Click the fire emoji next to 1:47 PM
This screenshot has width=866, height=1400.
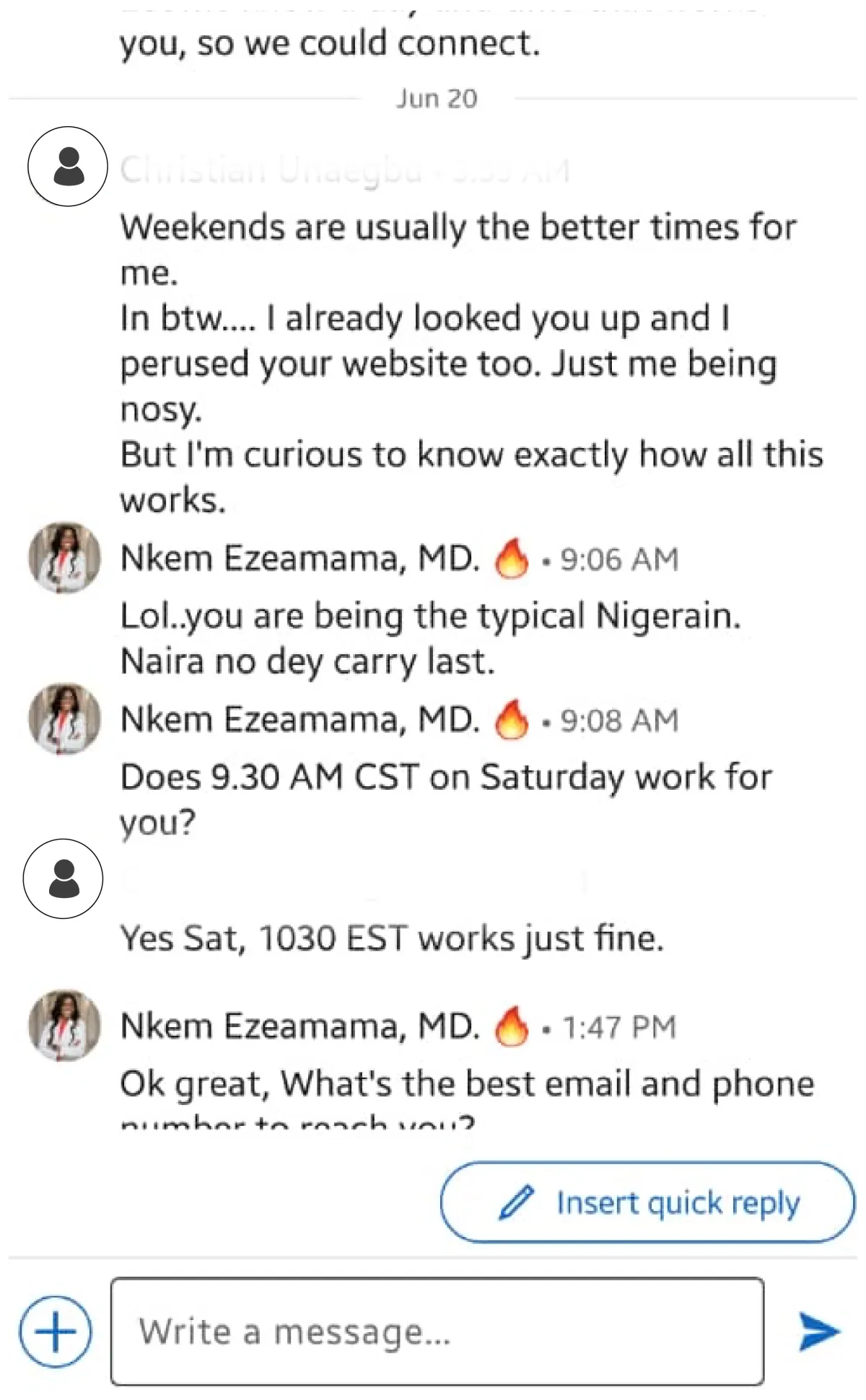pos(511,1026)
